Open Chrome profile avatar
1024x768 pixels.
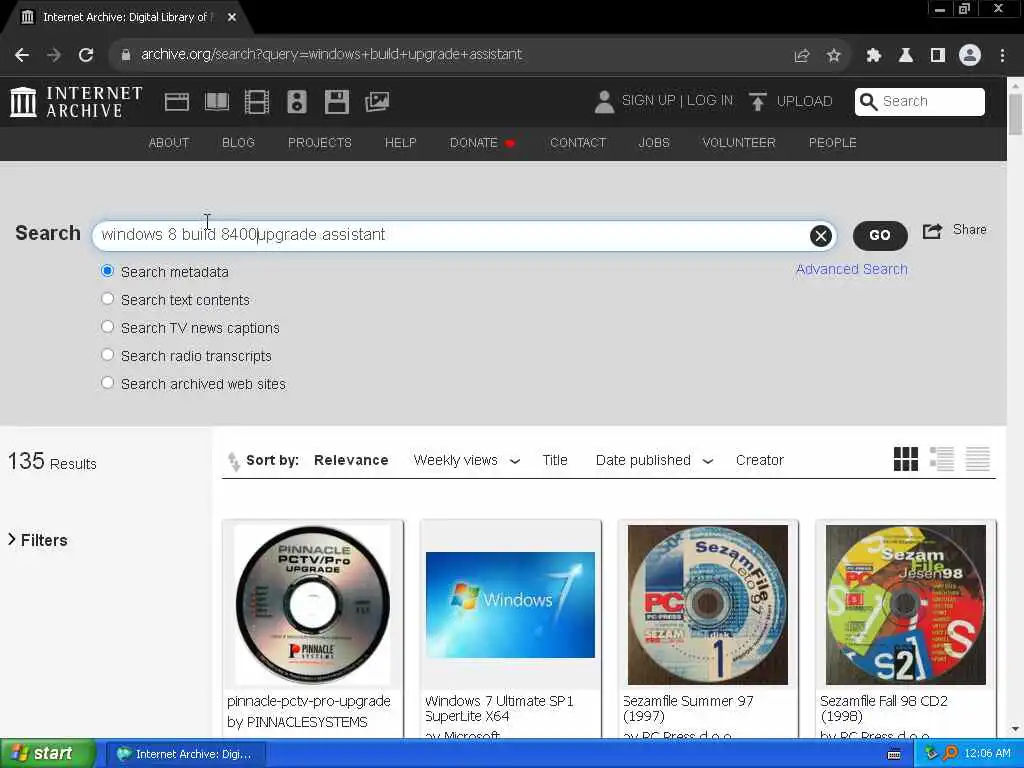(x=970, y=55)
